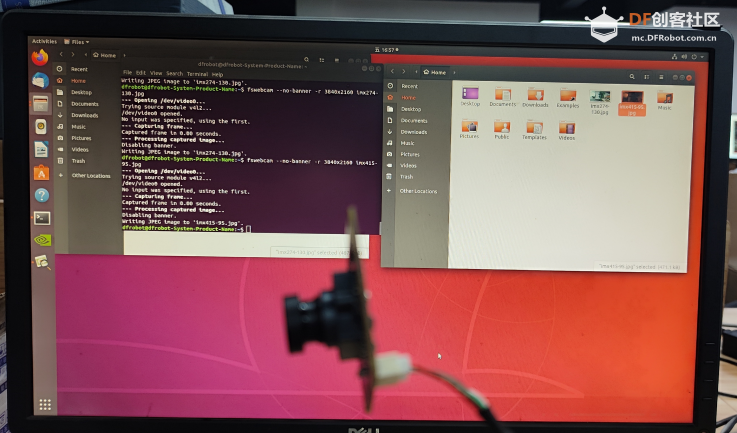Select the Music folder in right Files window
737x433 pixels.
[x=665, y=100]
